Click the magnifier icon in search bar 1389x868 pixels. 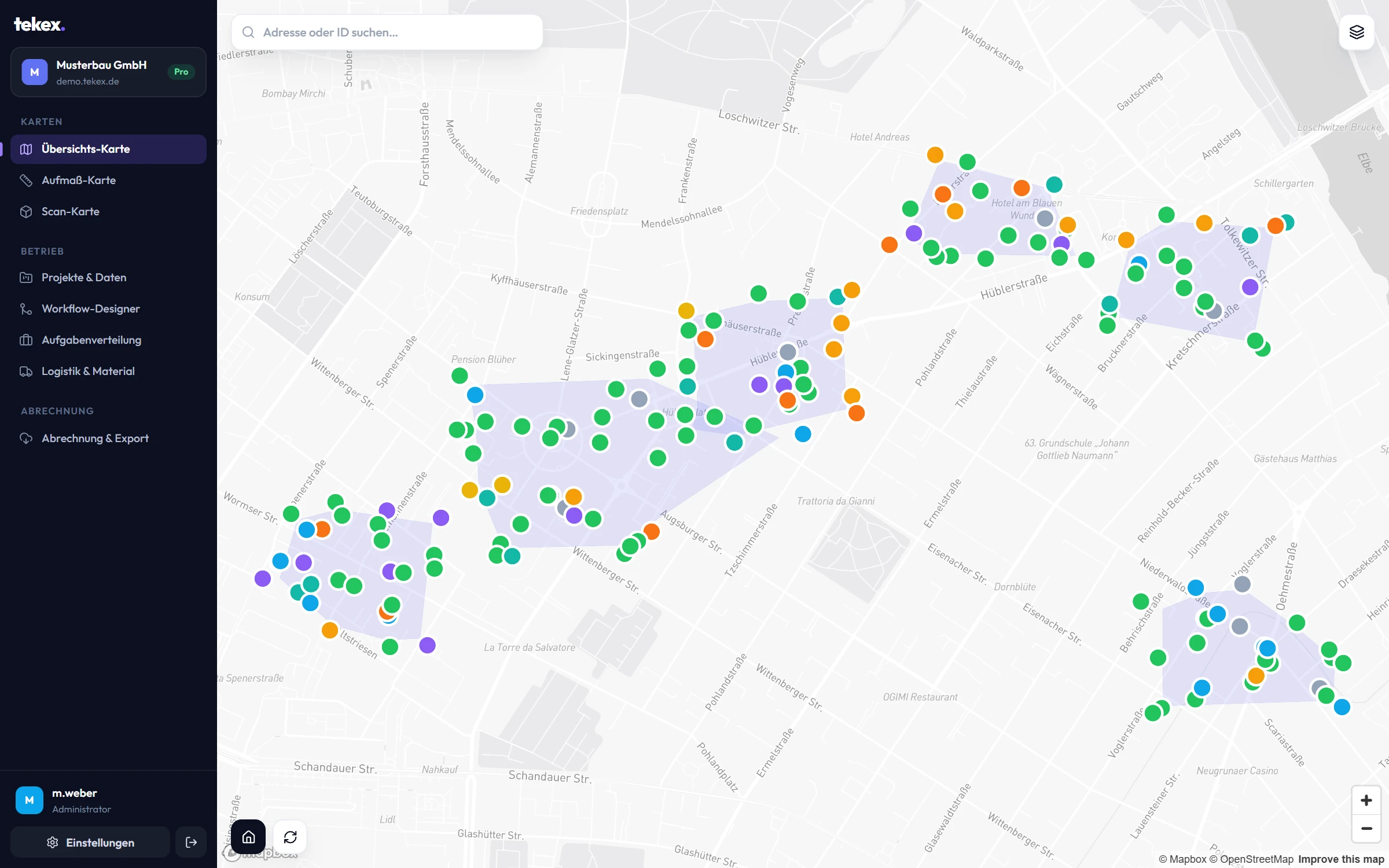(x=248, y=32)
